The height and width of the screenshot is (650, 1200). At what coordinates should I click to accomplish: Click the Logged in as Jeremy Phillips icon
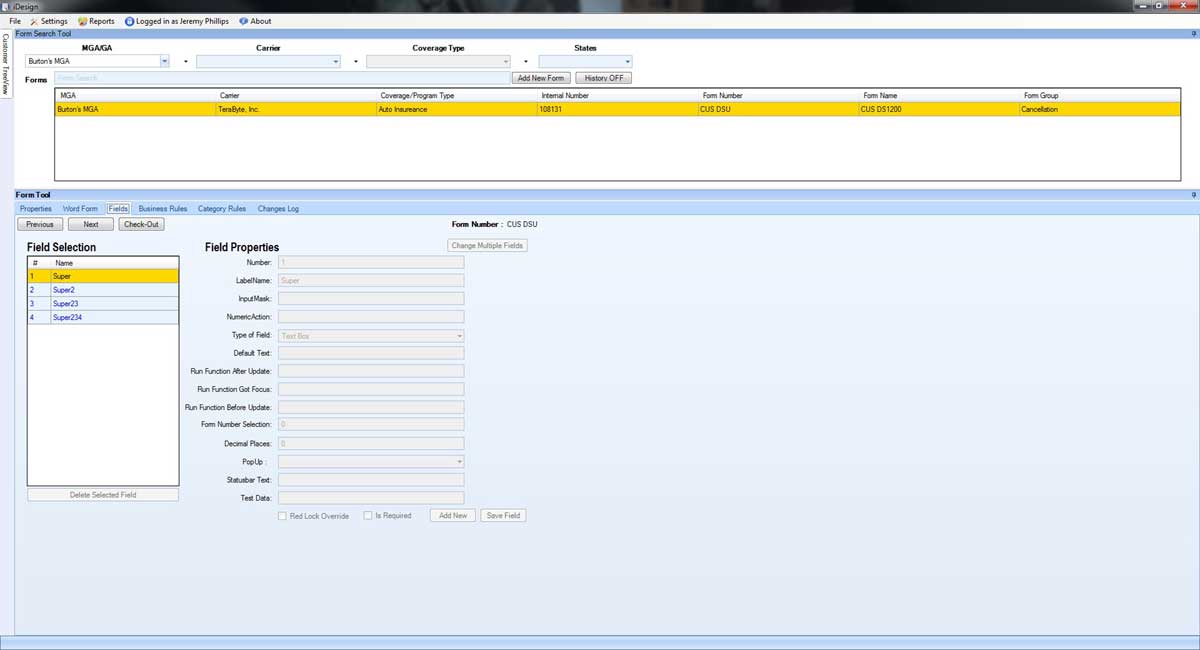tap(129, 21)
